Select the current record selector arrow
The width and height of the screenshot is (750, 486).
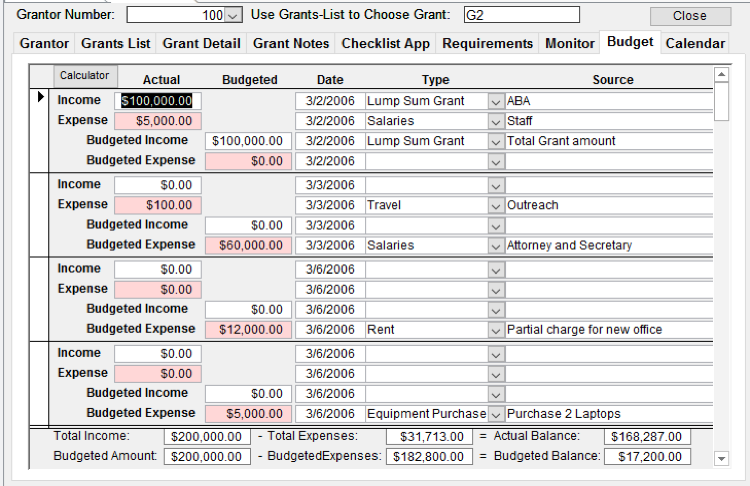point(41,97)
